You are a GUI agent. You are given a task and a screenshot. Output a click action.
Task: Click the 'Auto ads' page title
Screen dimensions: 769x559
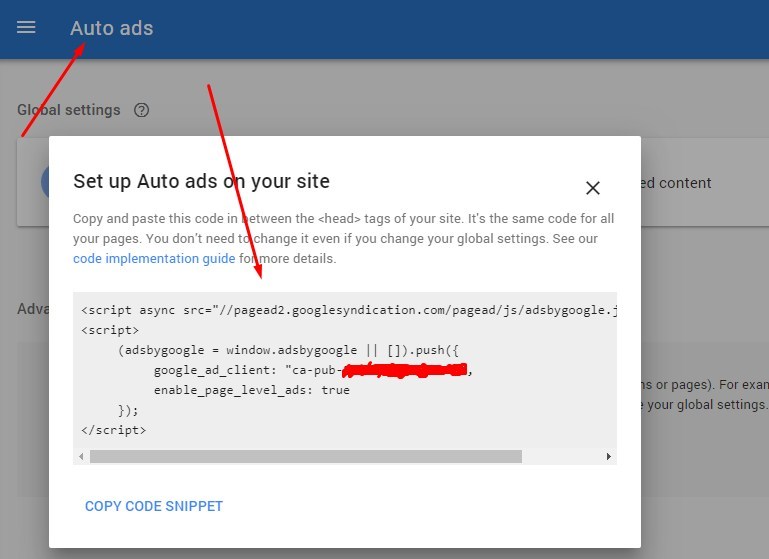point(112,28)
